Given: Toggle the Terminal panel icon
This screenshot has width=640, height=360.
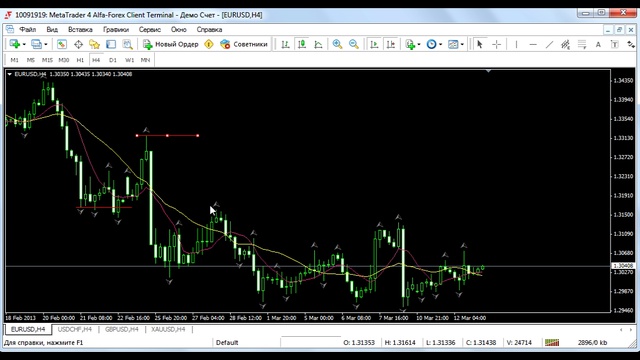Looking at the screenshot, I should [111, 44].
